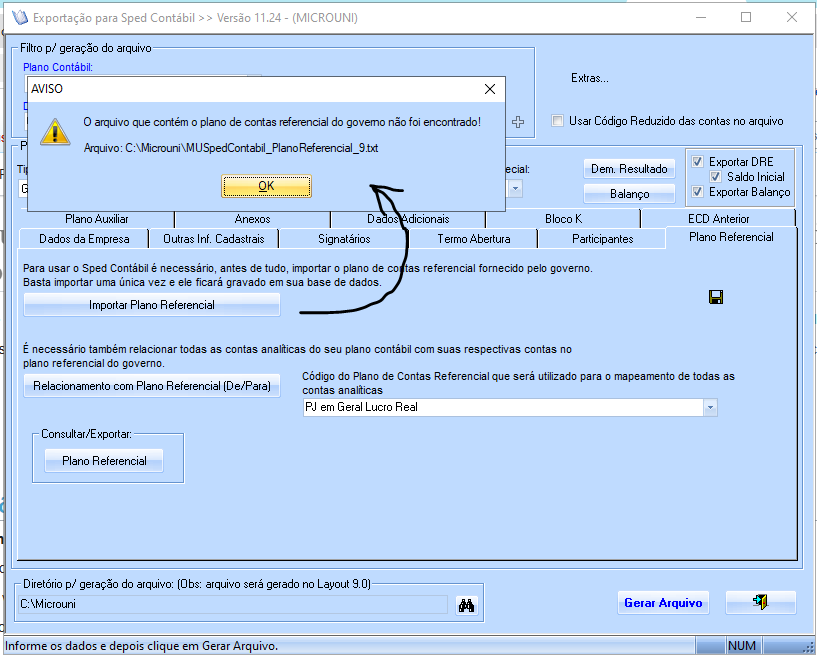Open the Termo Abertura tab
Image resolution: width=817 pixels, height=657 pixels.
474,239
